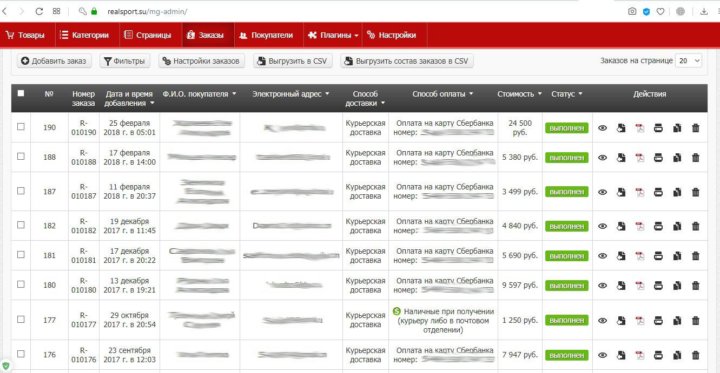Bookmark page with heart icon

(x=660, y=11)
